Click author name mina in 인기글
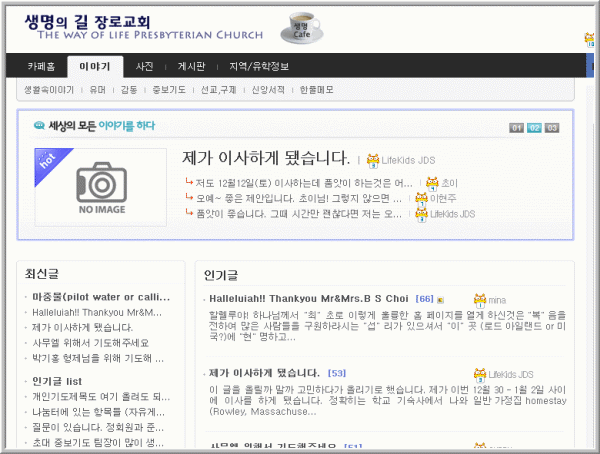Image resolution: width=600 pixels, height=454 pixels. [497, 300]
